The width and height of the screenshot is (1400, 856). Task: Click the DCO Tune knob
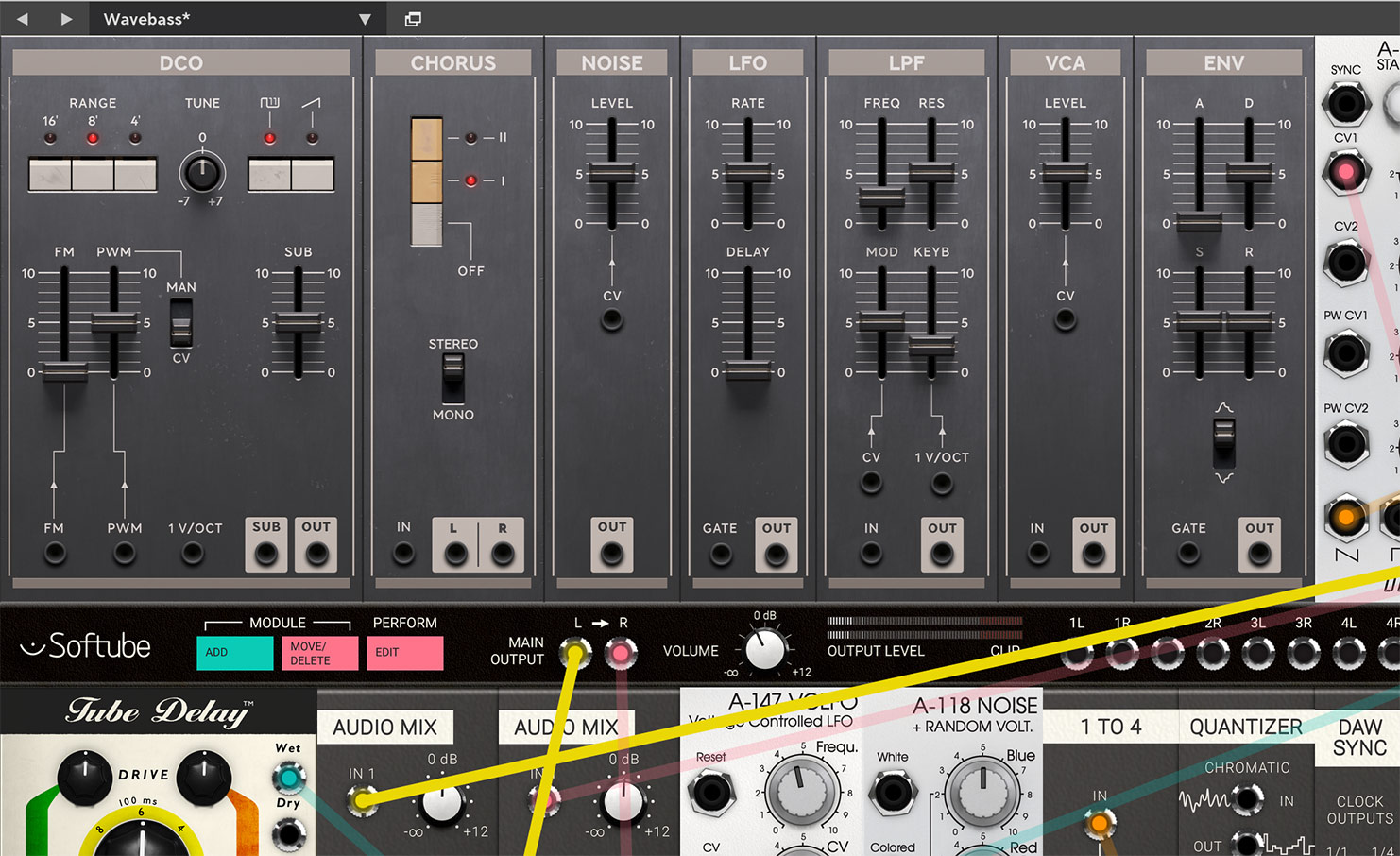[202, 172]
